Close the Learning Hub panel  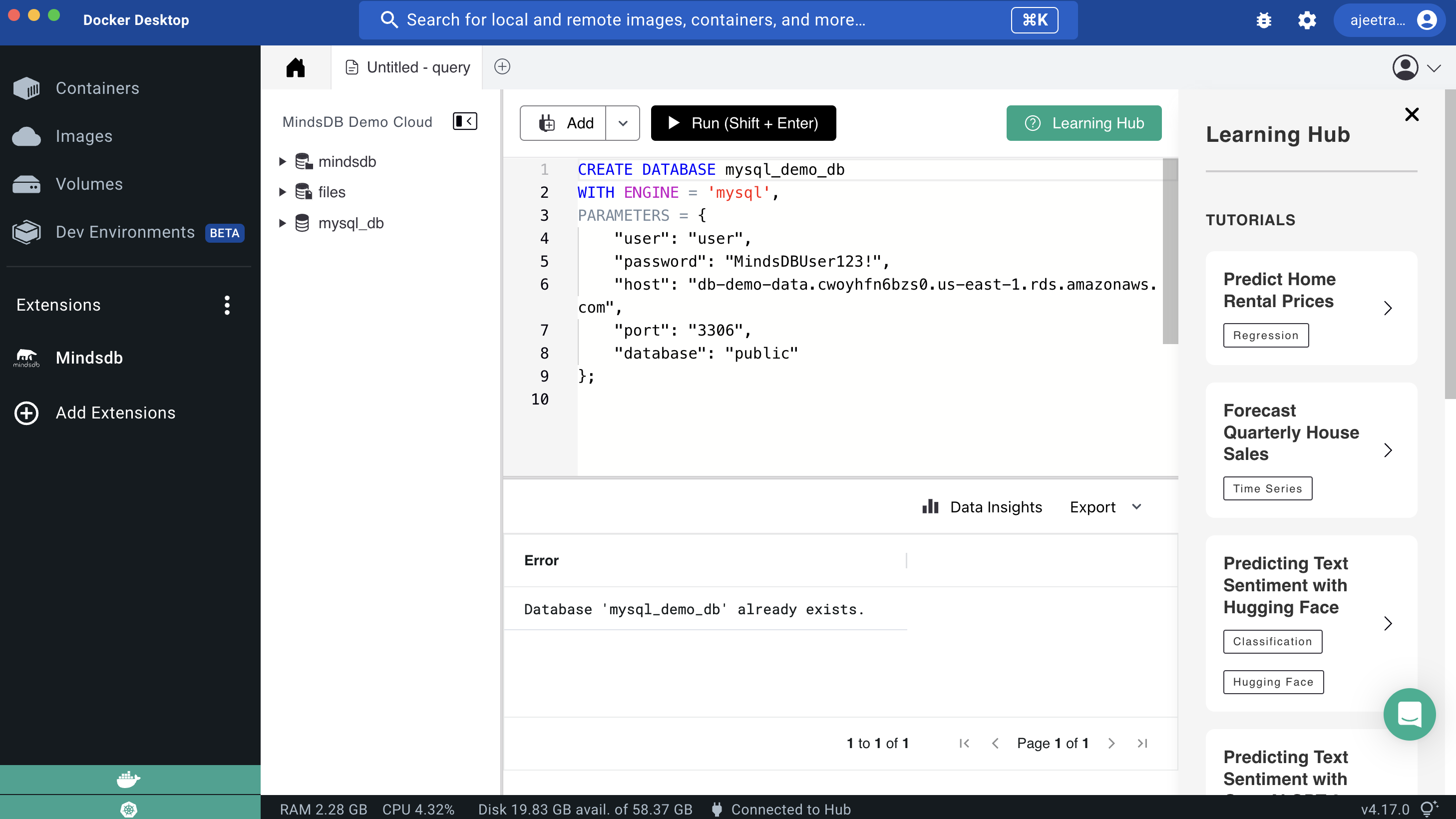(x=1412, y=115)
